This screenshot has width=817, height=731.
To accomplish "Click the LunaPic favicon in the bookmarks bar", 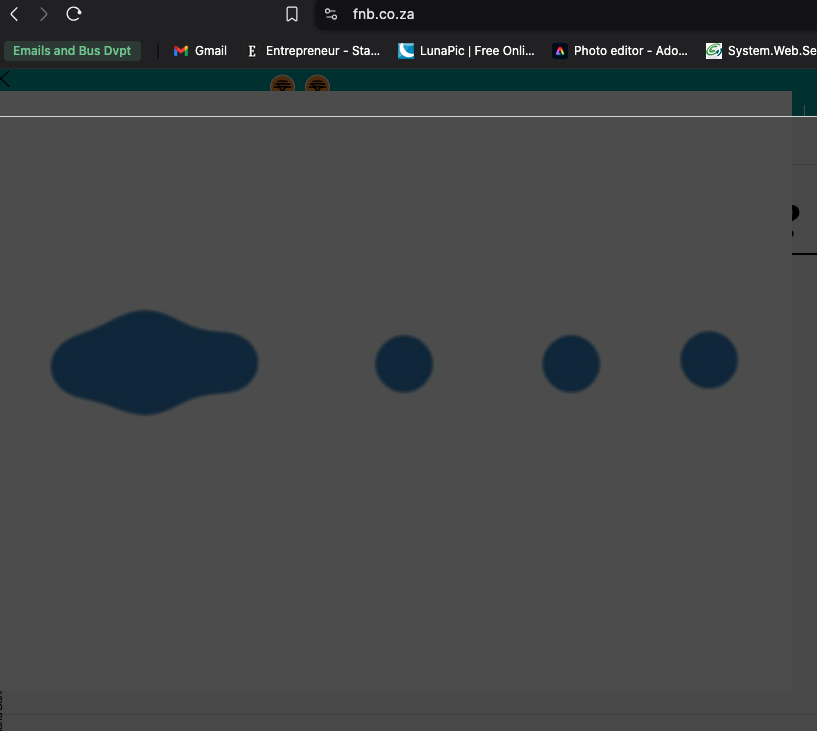I will point(406,51).
